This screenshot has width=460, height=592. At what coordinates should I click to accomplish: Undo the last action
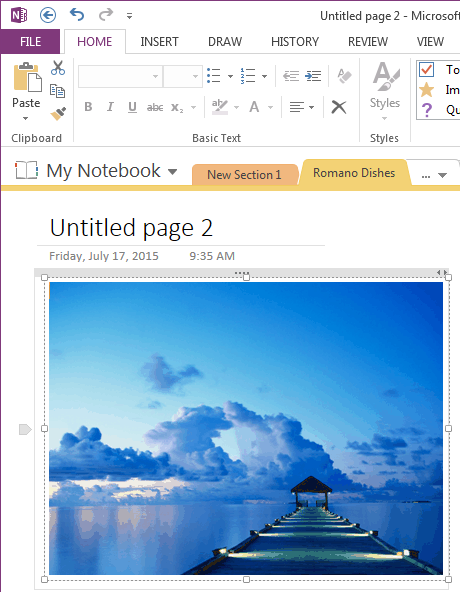(77, 15)
